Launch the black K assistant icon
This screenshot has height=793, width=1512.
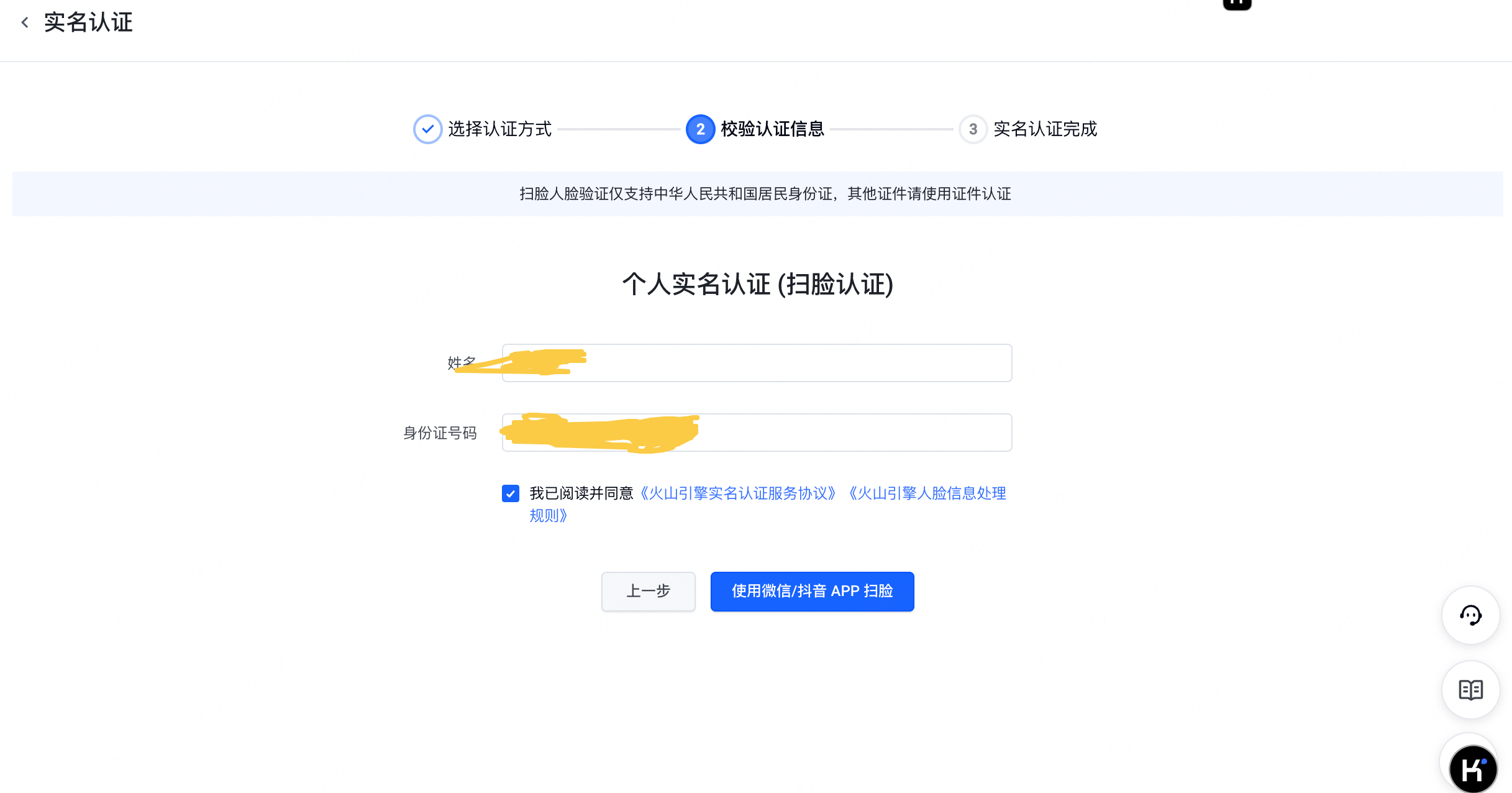tap(1473, 769)
